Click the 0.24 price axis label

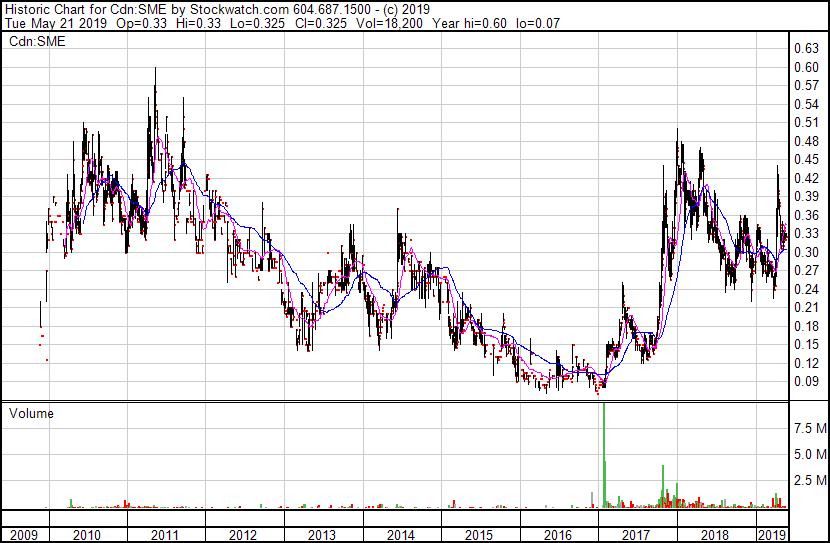806,289
